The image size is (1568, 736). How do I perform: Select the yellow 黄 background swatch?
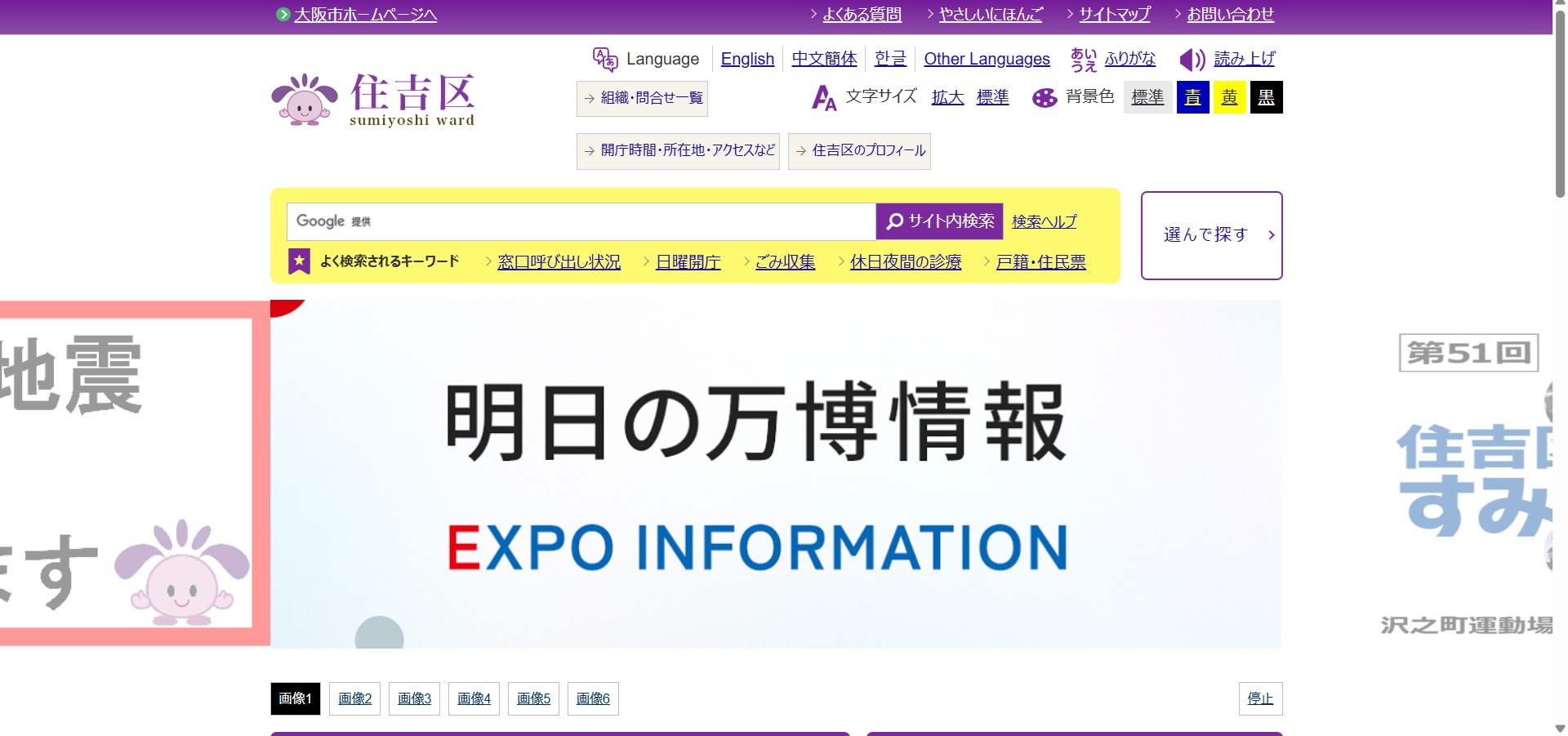click(x=1229, y=97)
